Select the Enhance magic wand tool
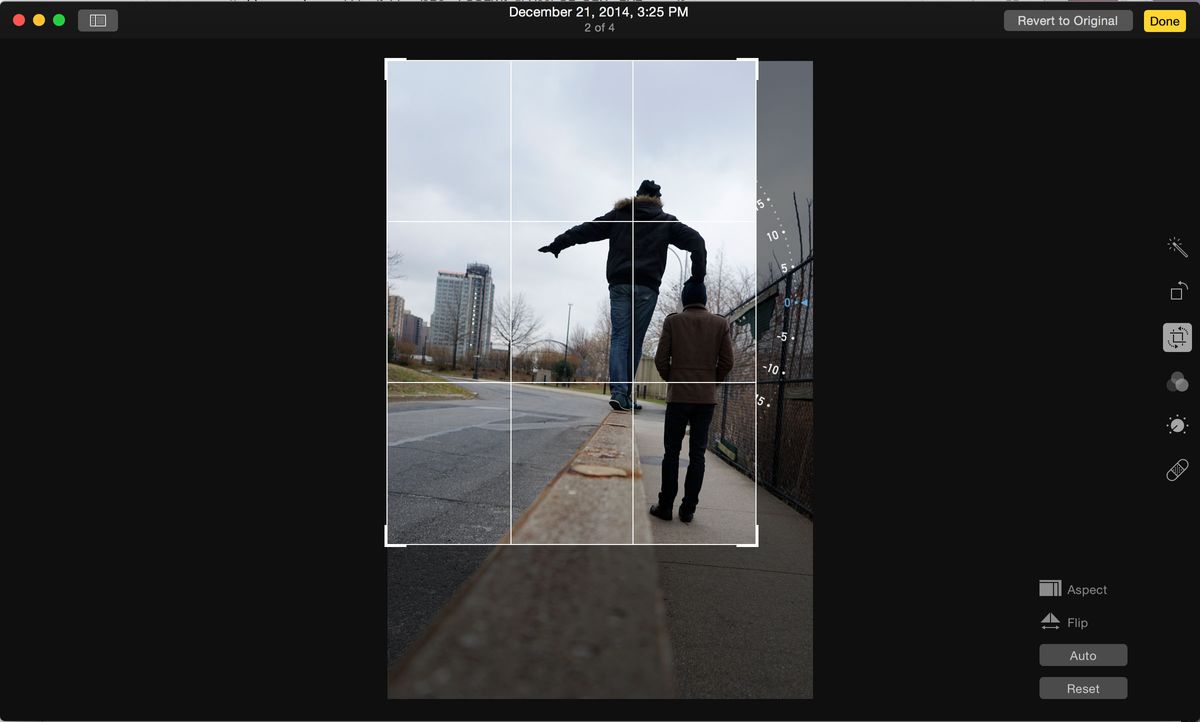Image resolution: width=1200 pixels, height=722 pixels. pos(1177,246)
